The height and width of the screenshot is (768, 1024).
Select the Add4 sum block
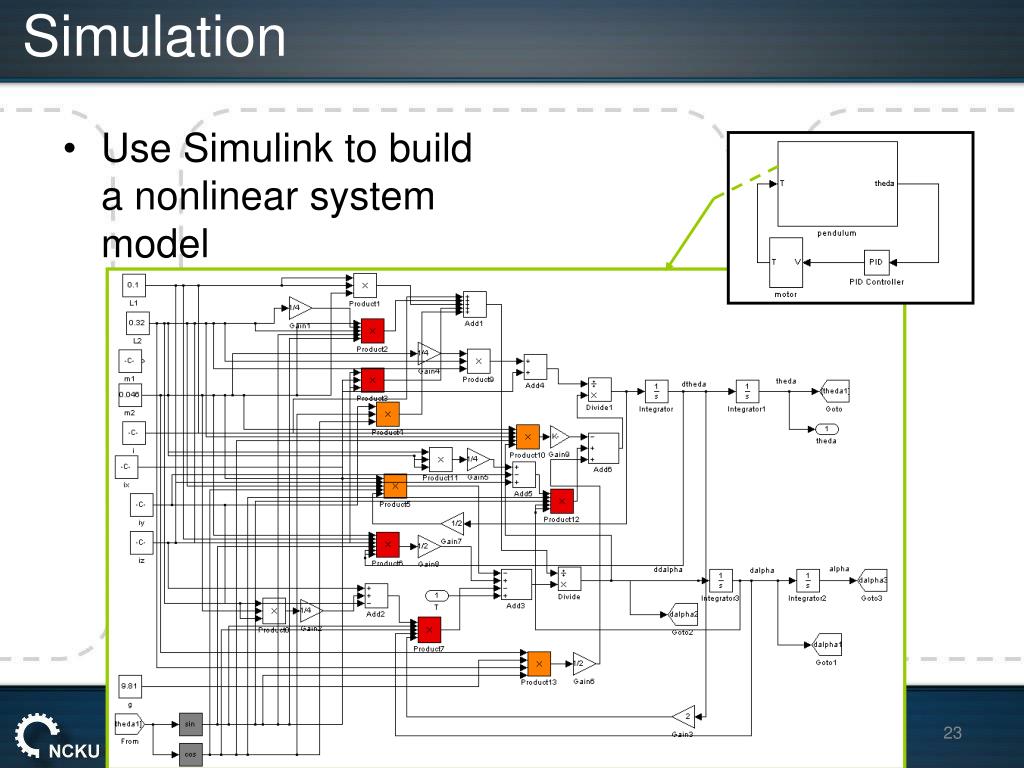pyautogui.click(x=535, y=368)
